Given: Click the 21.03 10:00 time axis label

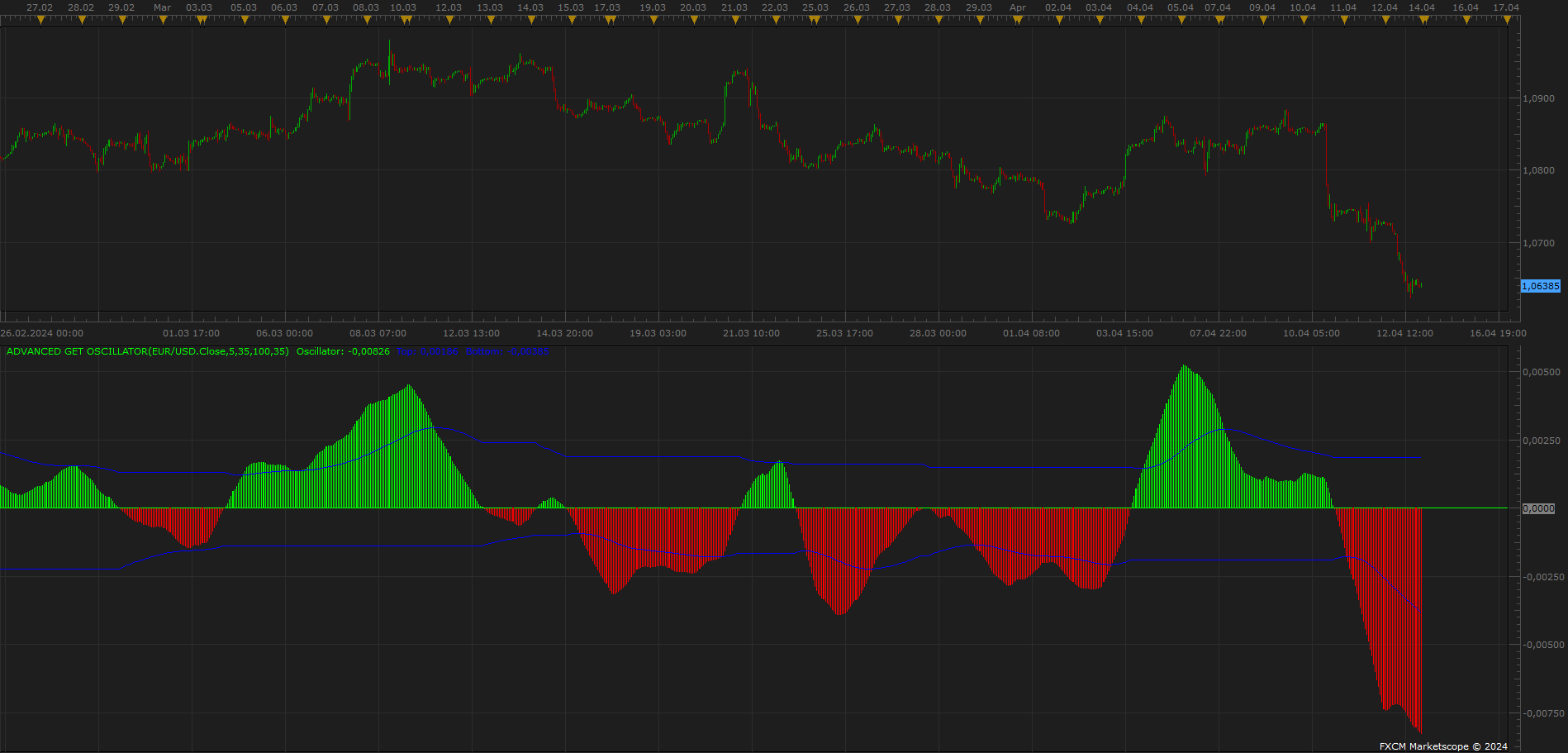Looking at the screenshot, I should click(751, 333).
